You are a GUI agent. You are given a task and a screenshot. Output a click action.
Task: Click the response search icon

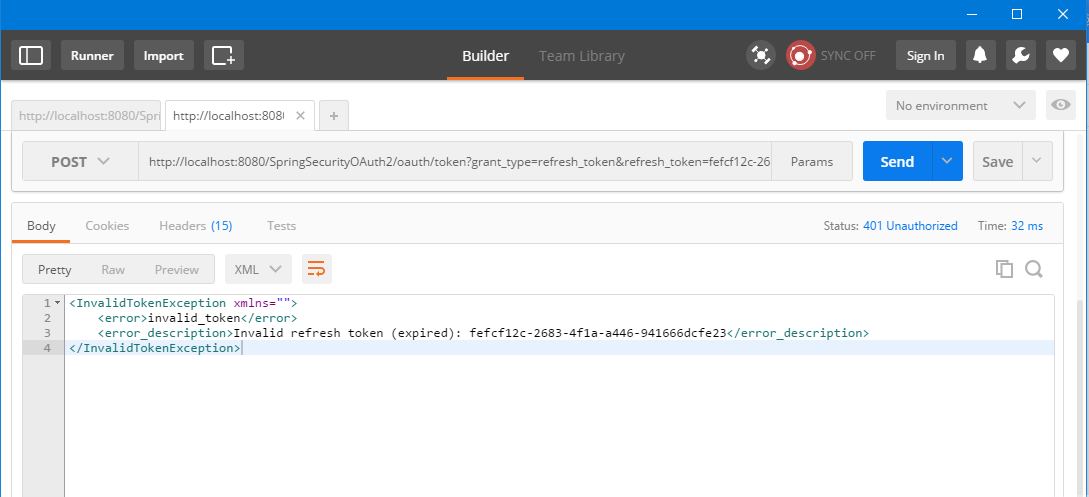click(1034, 269)
